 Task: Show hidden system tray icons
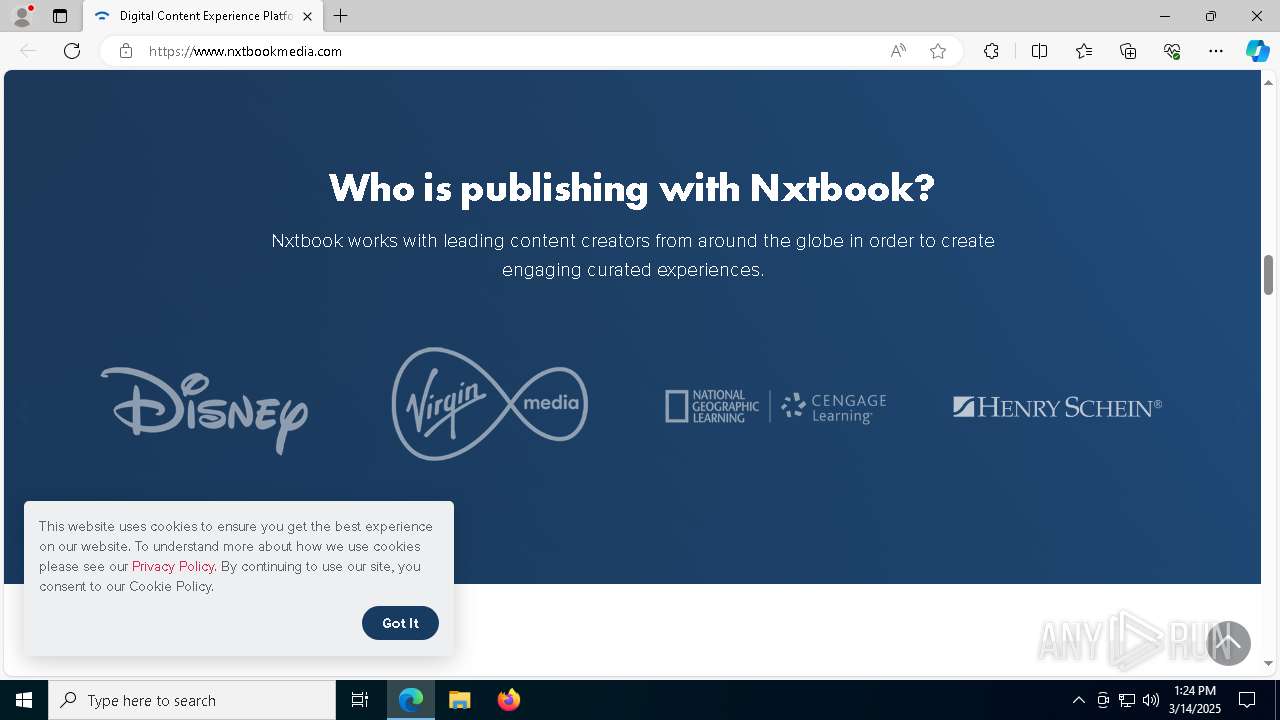1078,700
